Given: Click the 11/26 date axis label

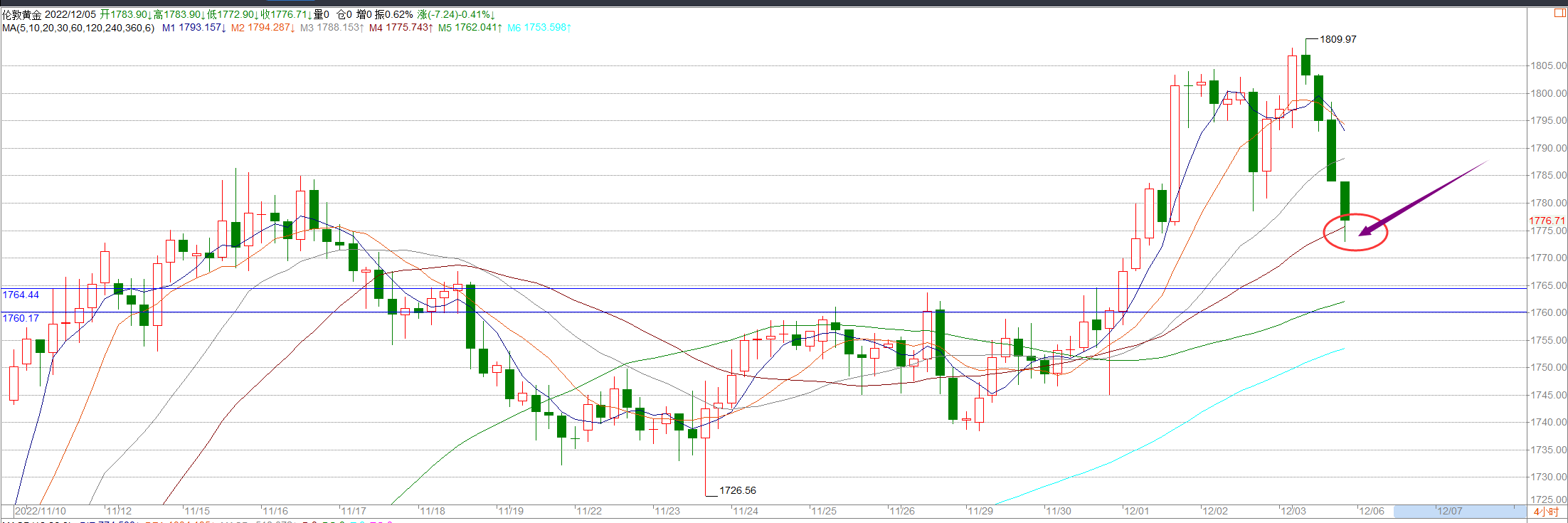Looking at the screenshot, I should (x=902, y=511).
